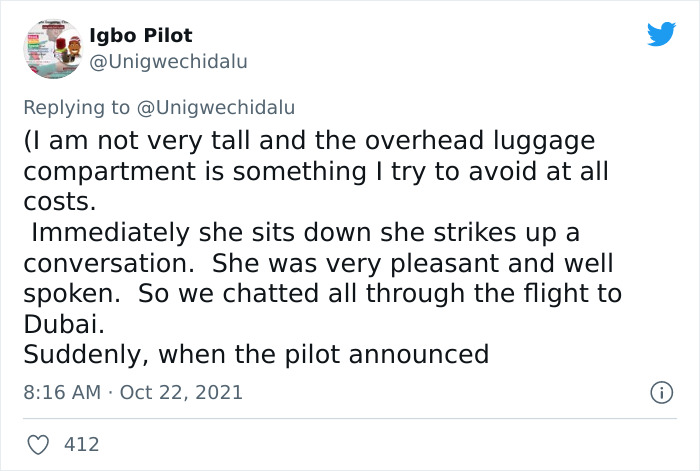700x471 pixels.
Task: Click the Twitter bird logo
Action: click(x=661, y=34)
